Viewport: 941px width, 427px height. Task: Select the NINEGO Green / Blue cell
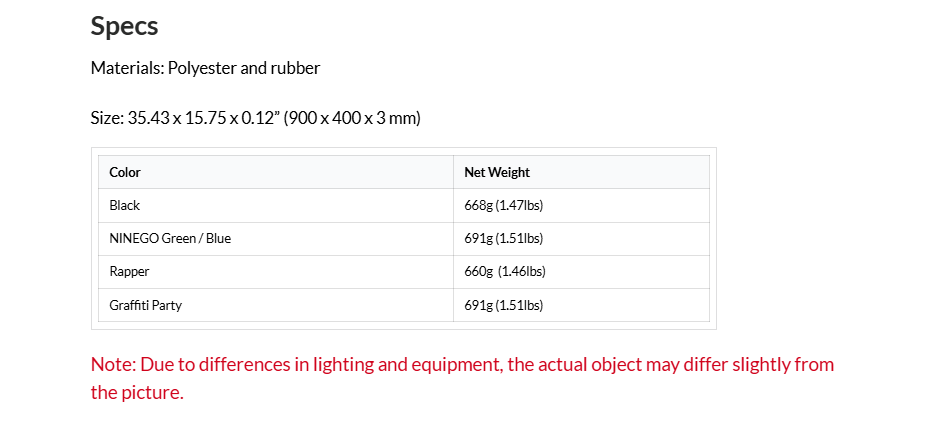click(x=170, y=238)
